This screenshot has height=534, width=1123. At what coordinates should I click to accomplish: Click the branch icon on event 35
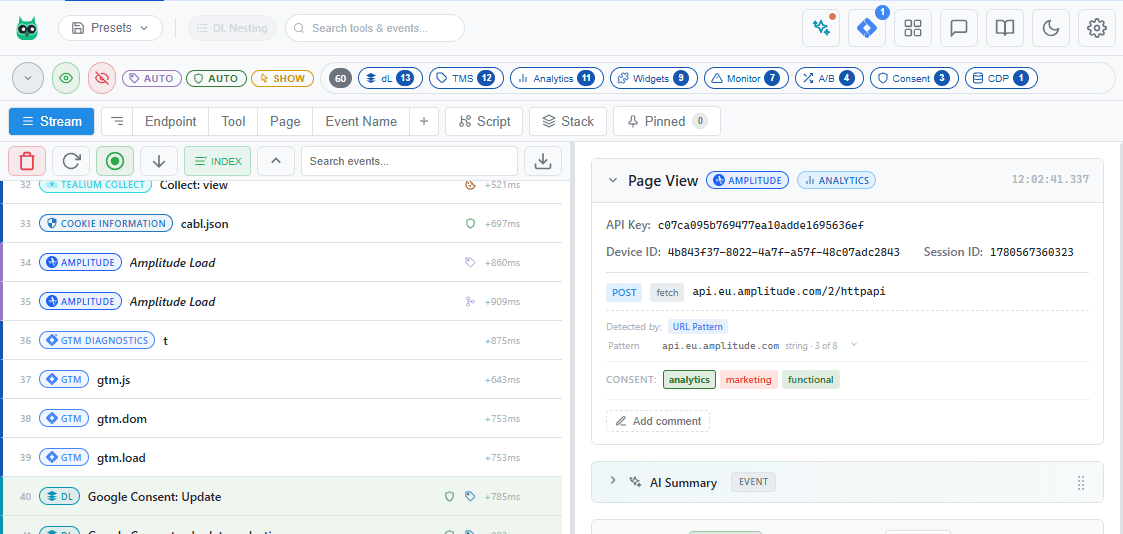(471, 301)
